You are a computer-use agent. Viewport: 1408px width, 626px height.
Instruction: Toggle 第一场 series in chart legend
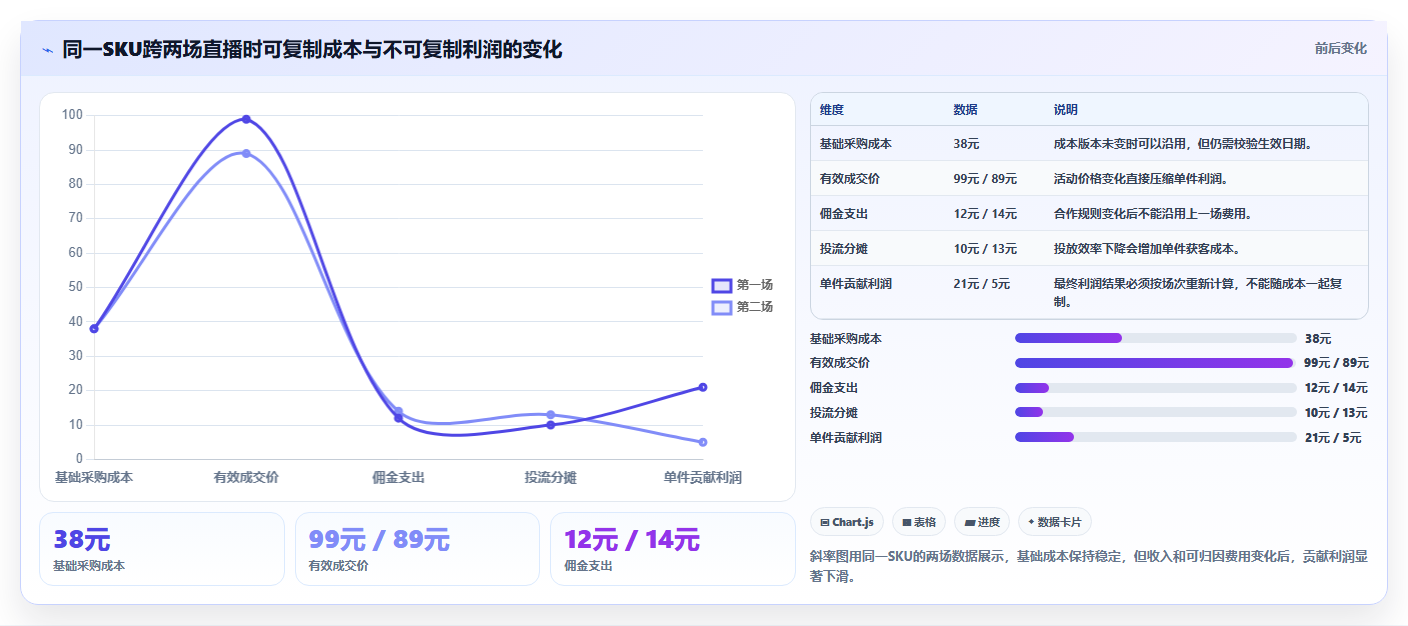[x=742, y=285]
